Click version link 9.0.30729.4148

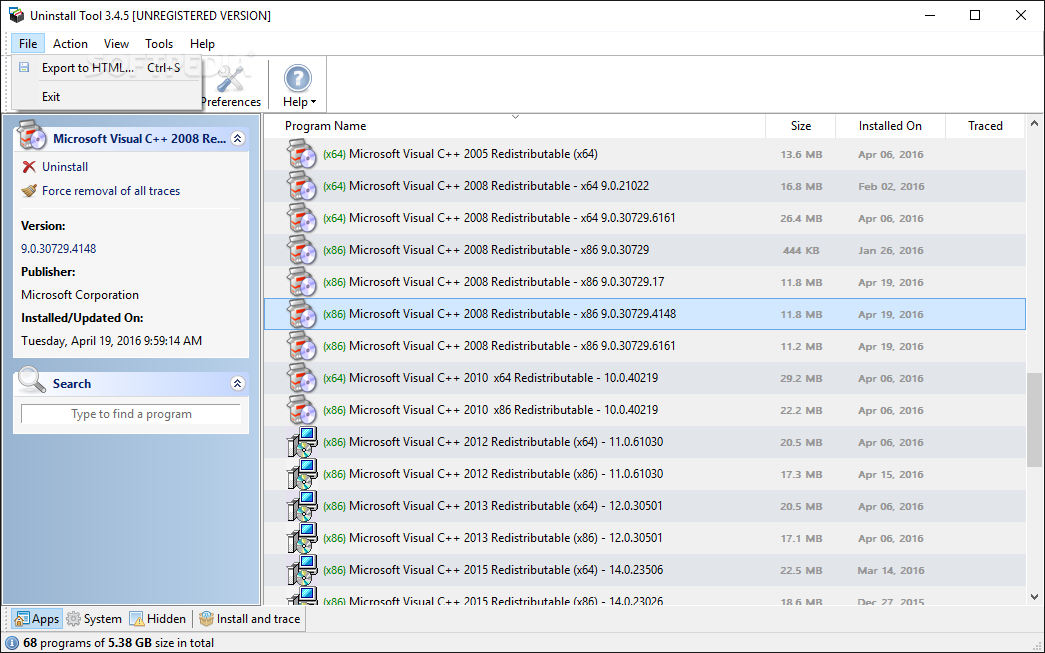click(x=59, y=249)
